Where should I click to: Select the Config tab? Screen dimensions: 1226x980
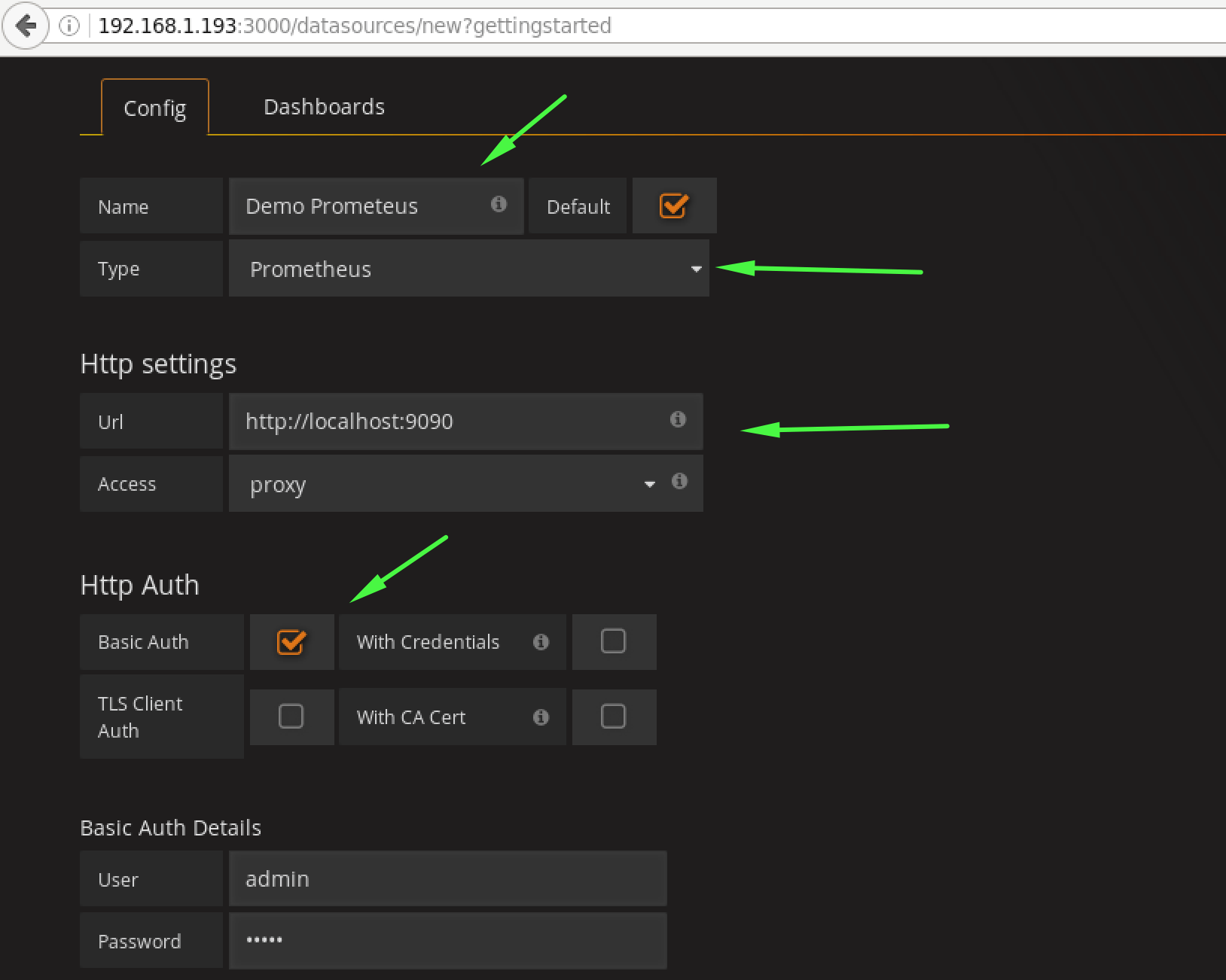click(x=154, y=108)
